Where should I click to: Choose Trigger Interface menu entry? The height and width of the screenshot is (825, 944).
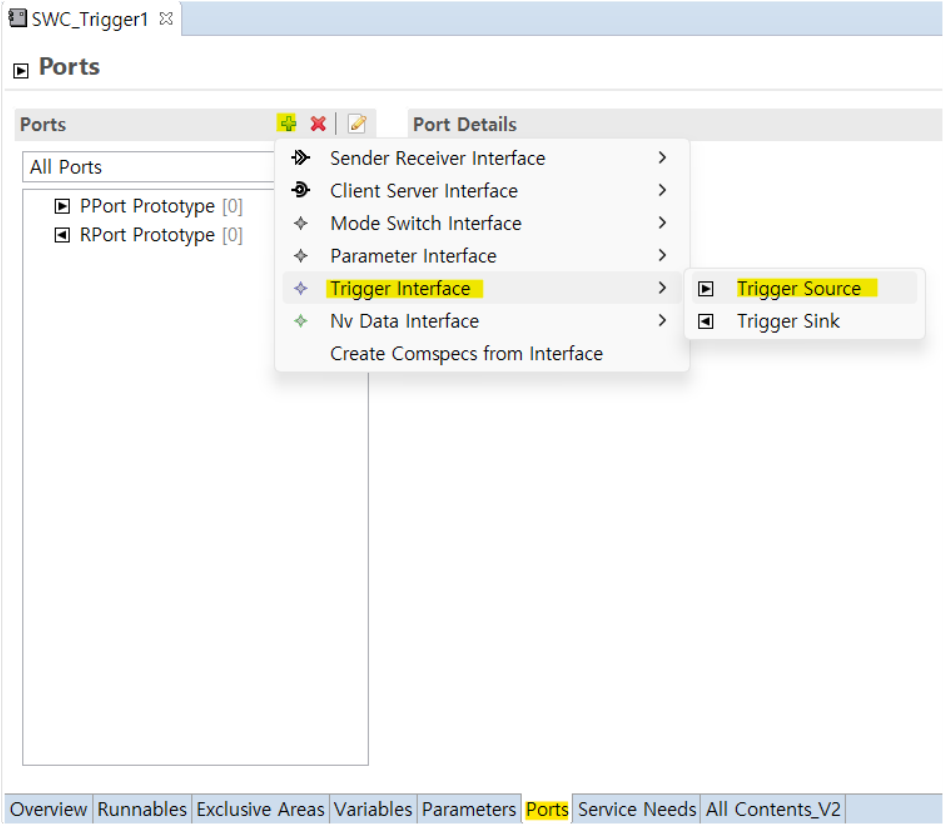click(x=482, y=288)
